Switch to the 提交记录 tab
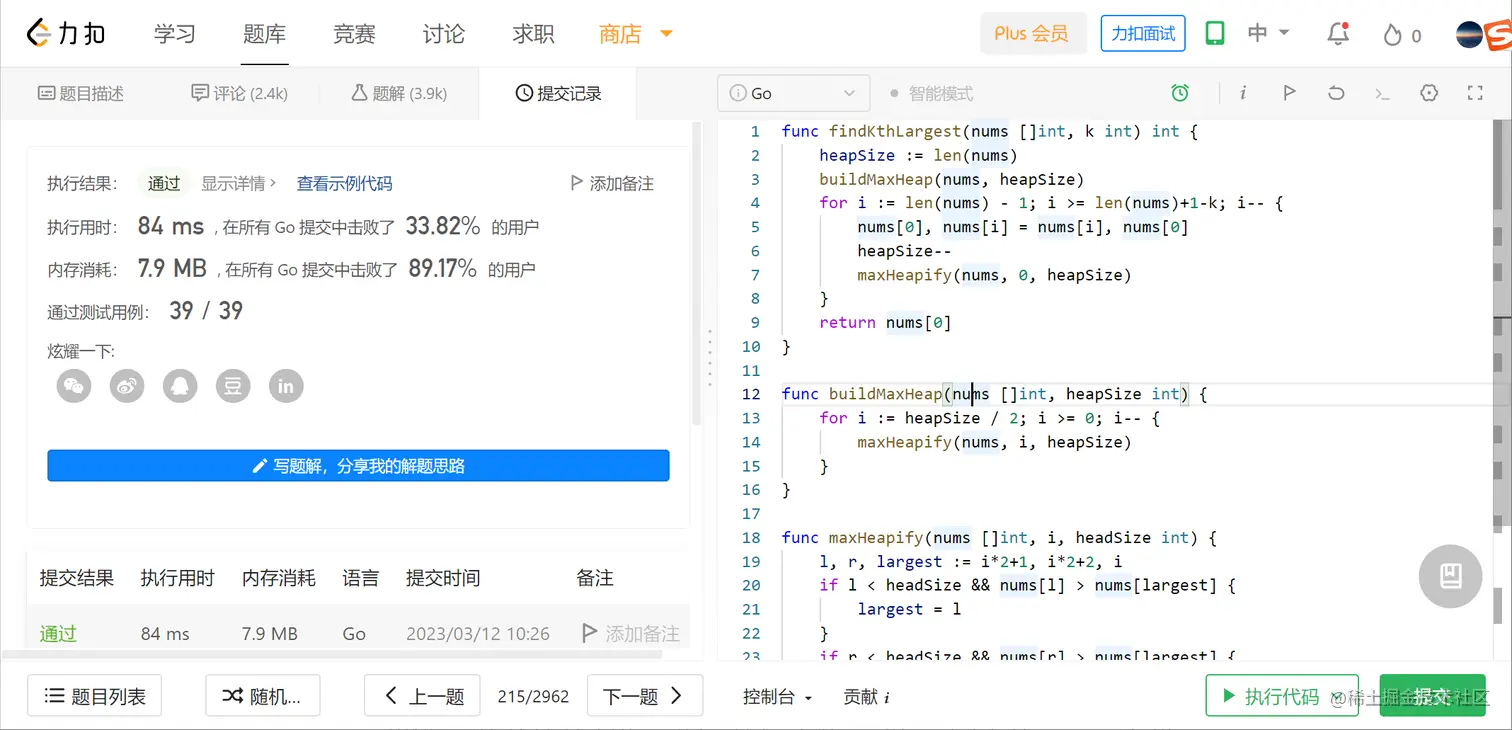1512x730 pixels. coord(559,93)
